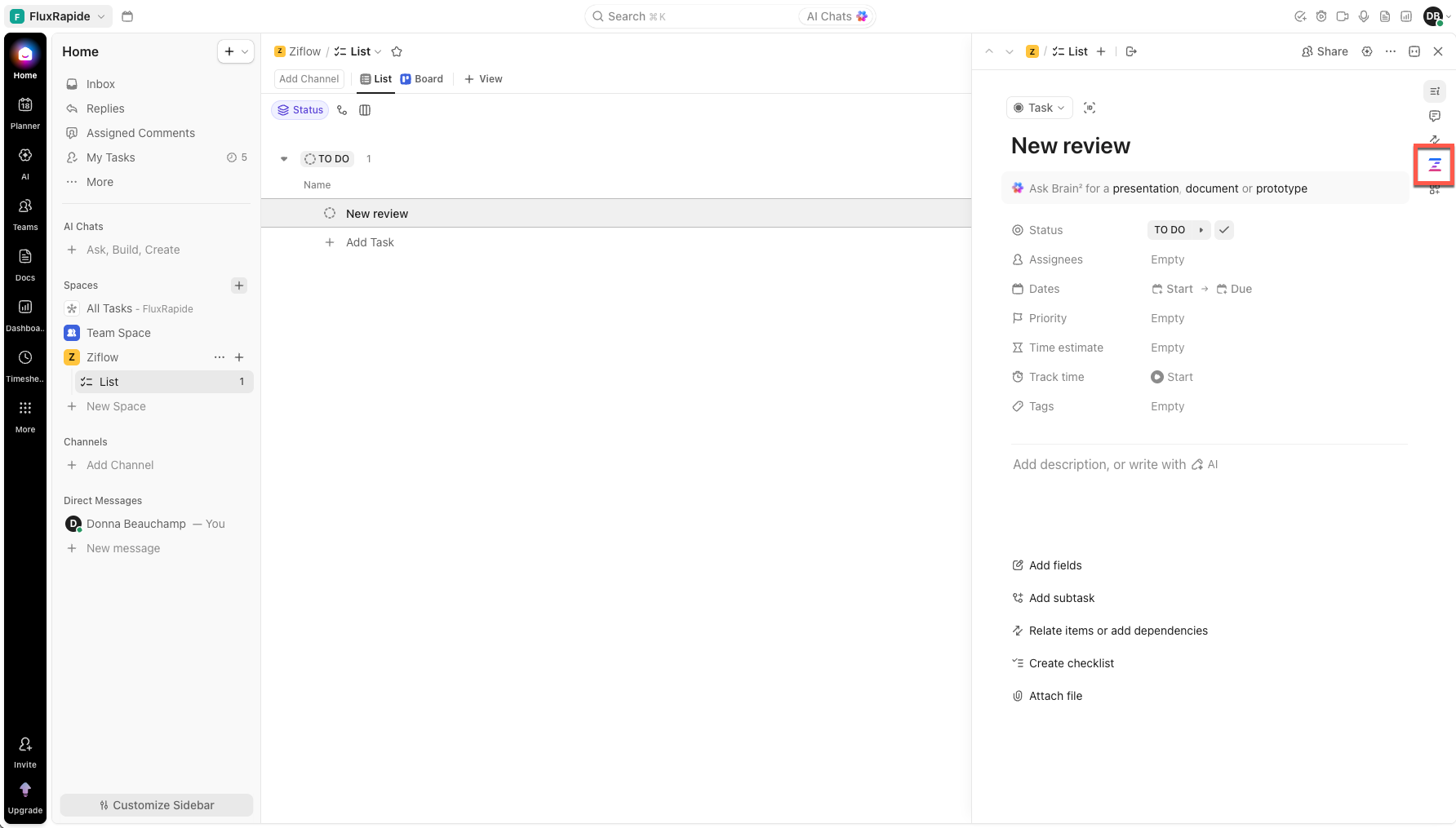Open Assigned Comments in the sidebar
This screenshot has height=828, width=1456.
tap(156, 133)
